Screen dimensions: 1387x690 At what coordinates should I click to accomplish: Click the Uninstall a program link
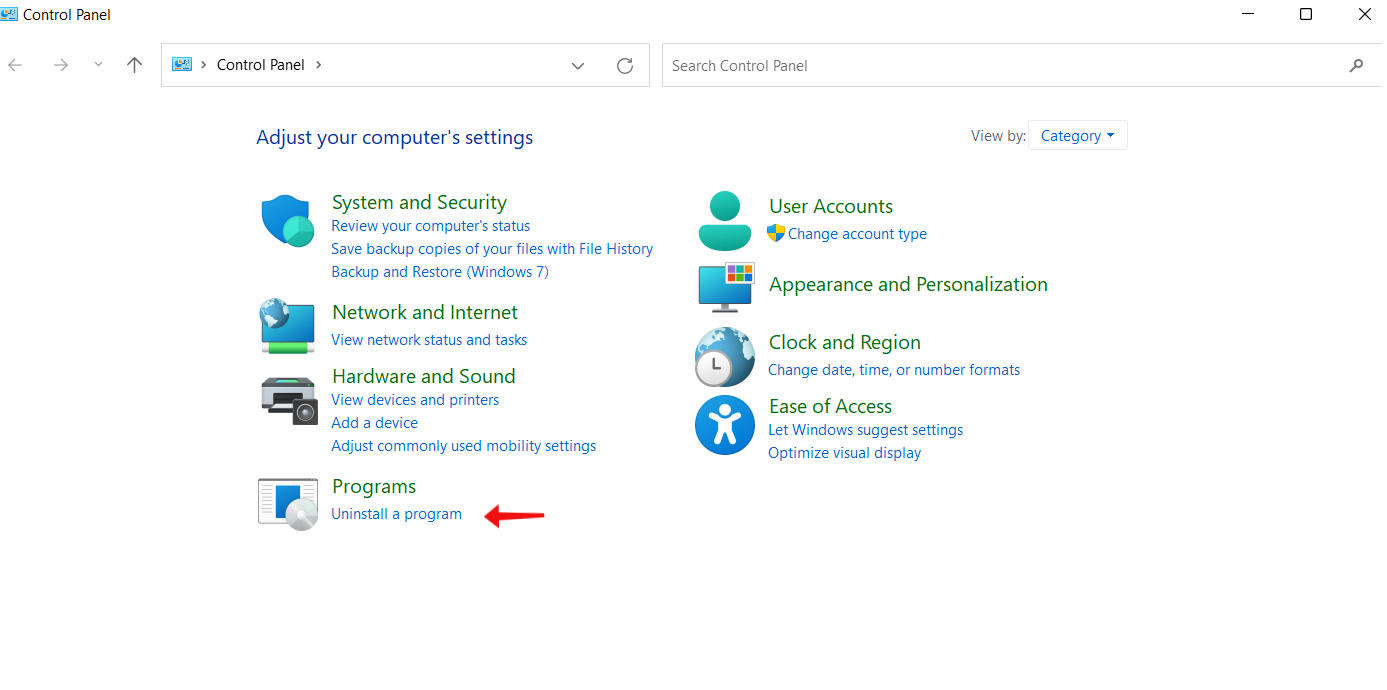[397, 514]
